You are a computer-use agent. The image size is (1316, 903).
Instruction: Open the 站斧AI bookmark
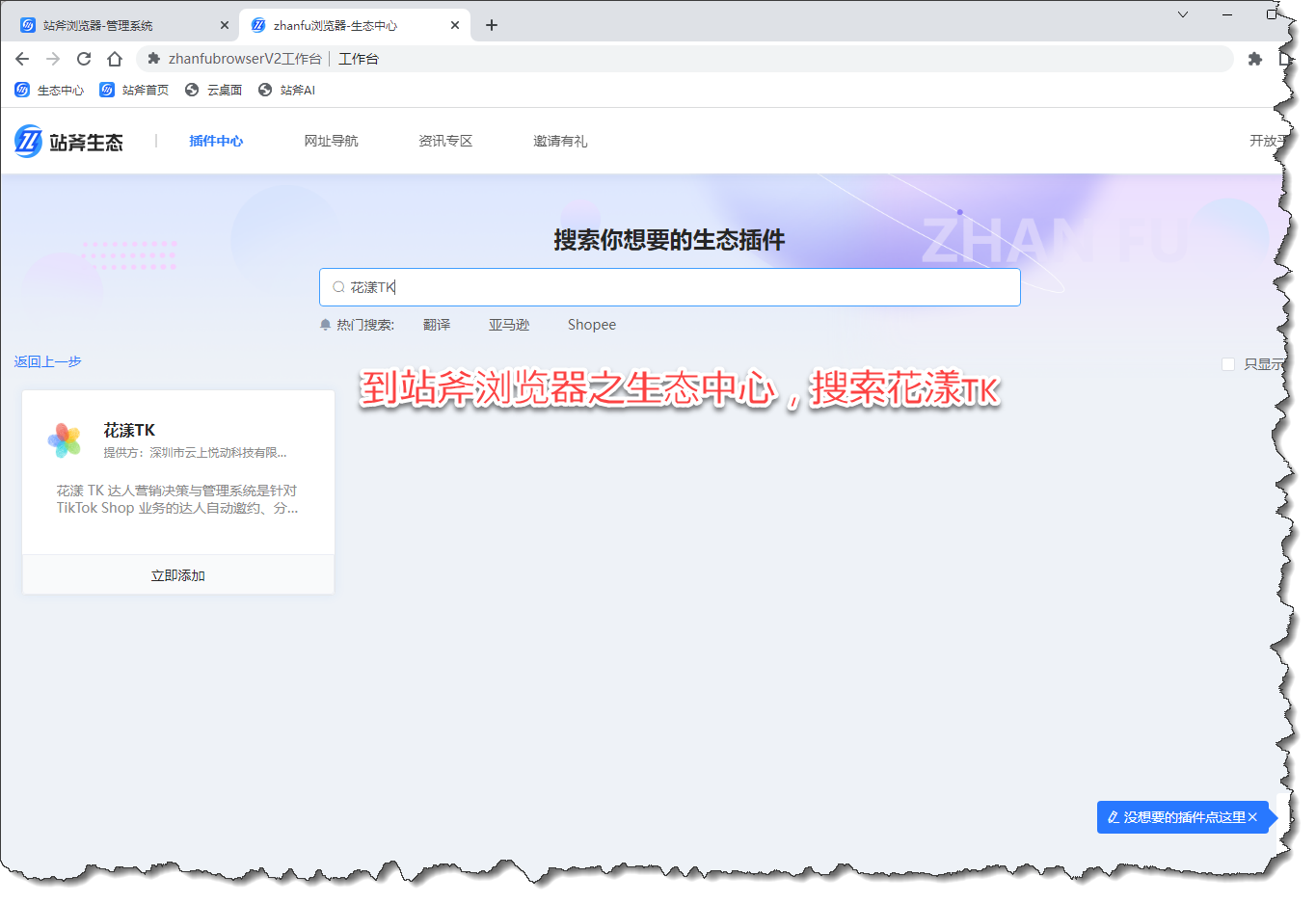286,90
